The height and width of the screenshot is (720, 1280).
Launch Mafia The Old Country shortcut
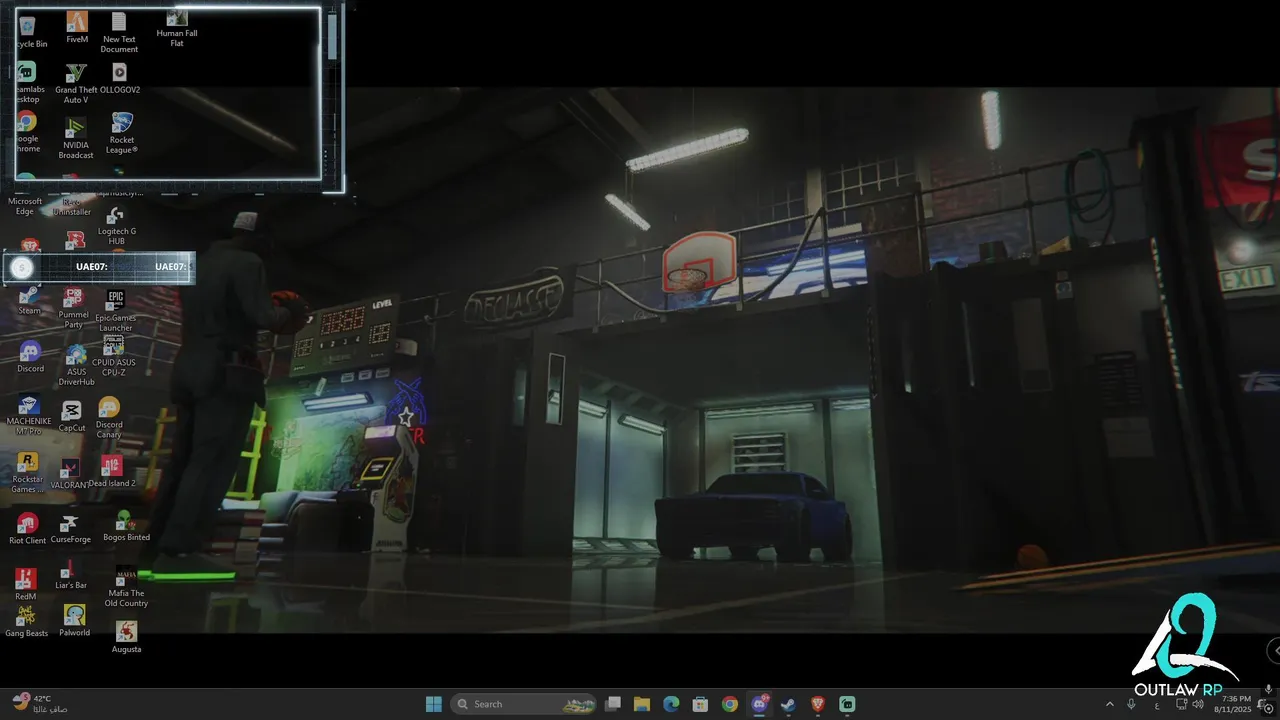pyautogui.click(x=126, y=587)
